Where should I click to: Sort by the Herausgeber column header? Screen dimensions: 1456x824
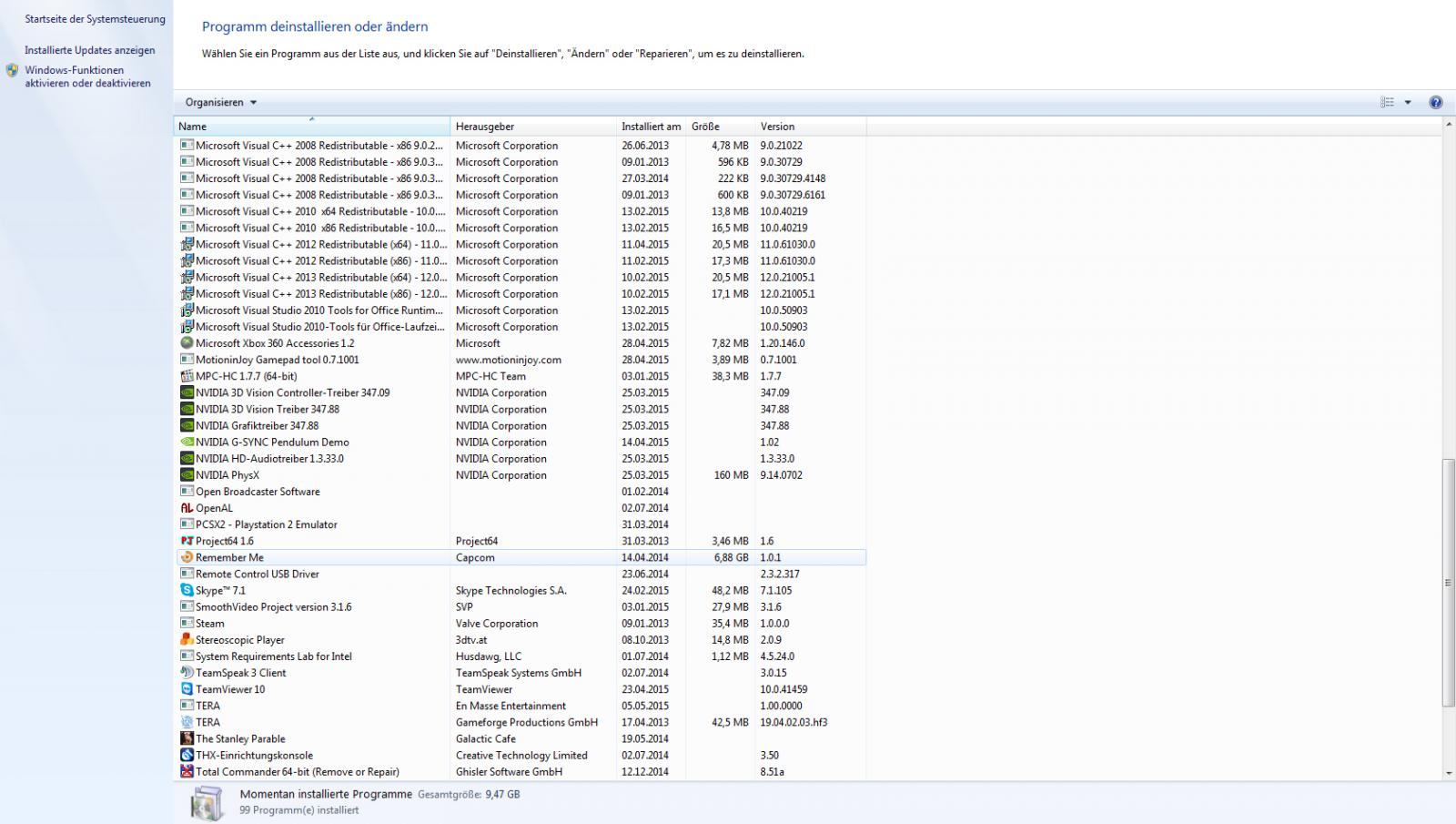click(533, 127)
